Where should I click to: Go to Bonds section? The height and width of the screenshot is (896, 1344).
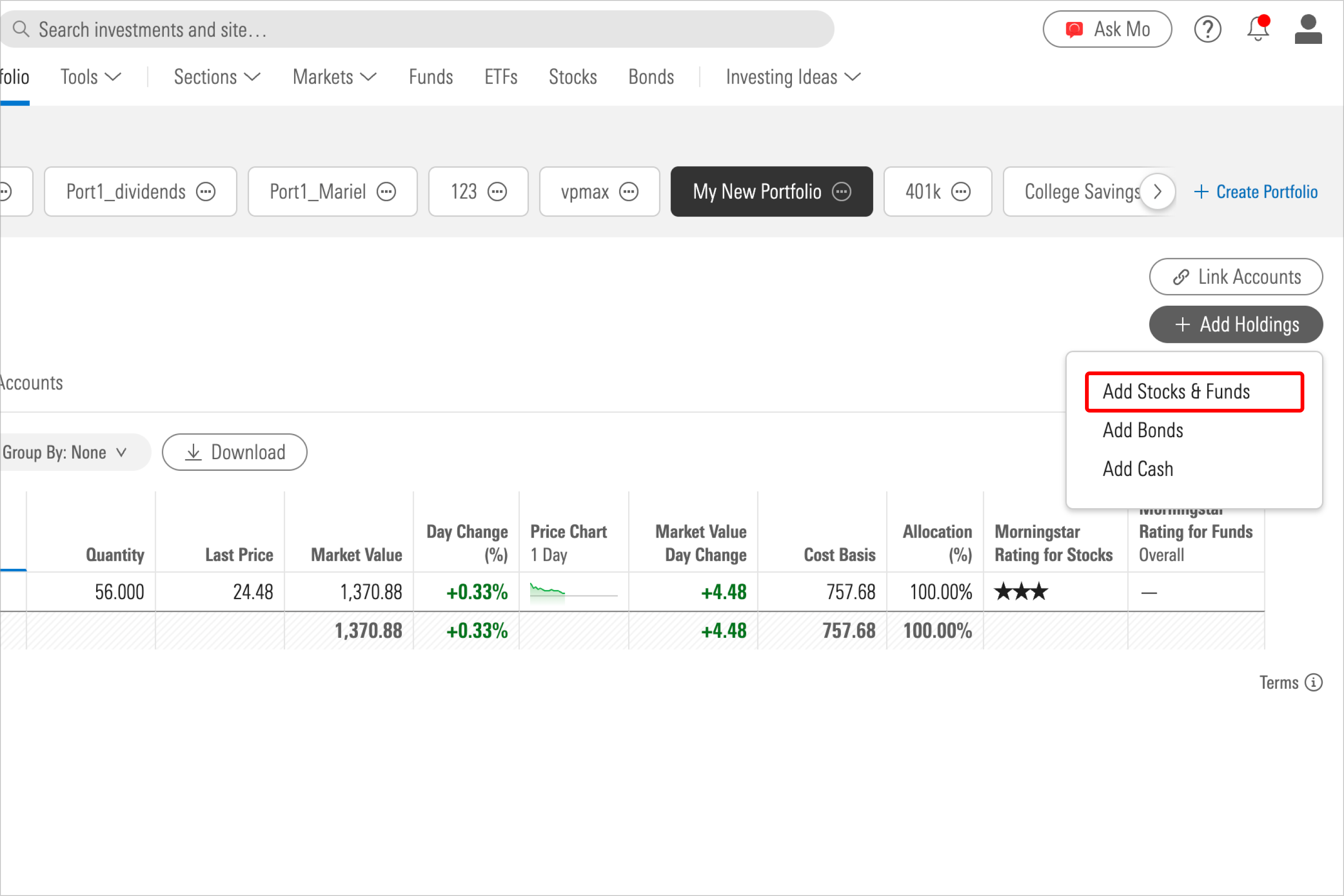(x=651, y=77)
